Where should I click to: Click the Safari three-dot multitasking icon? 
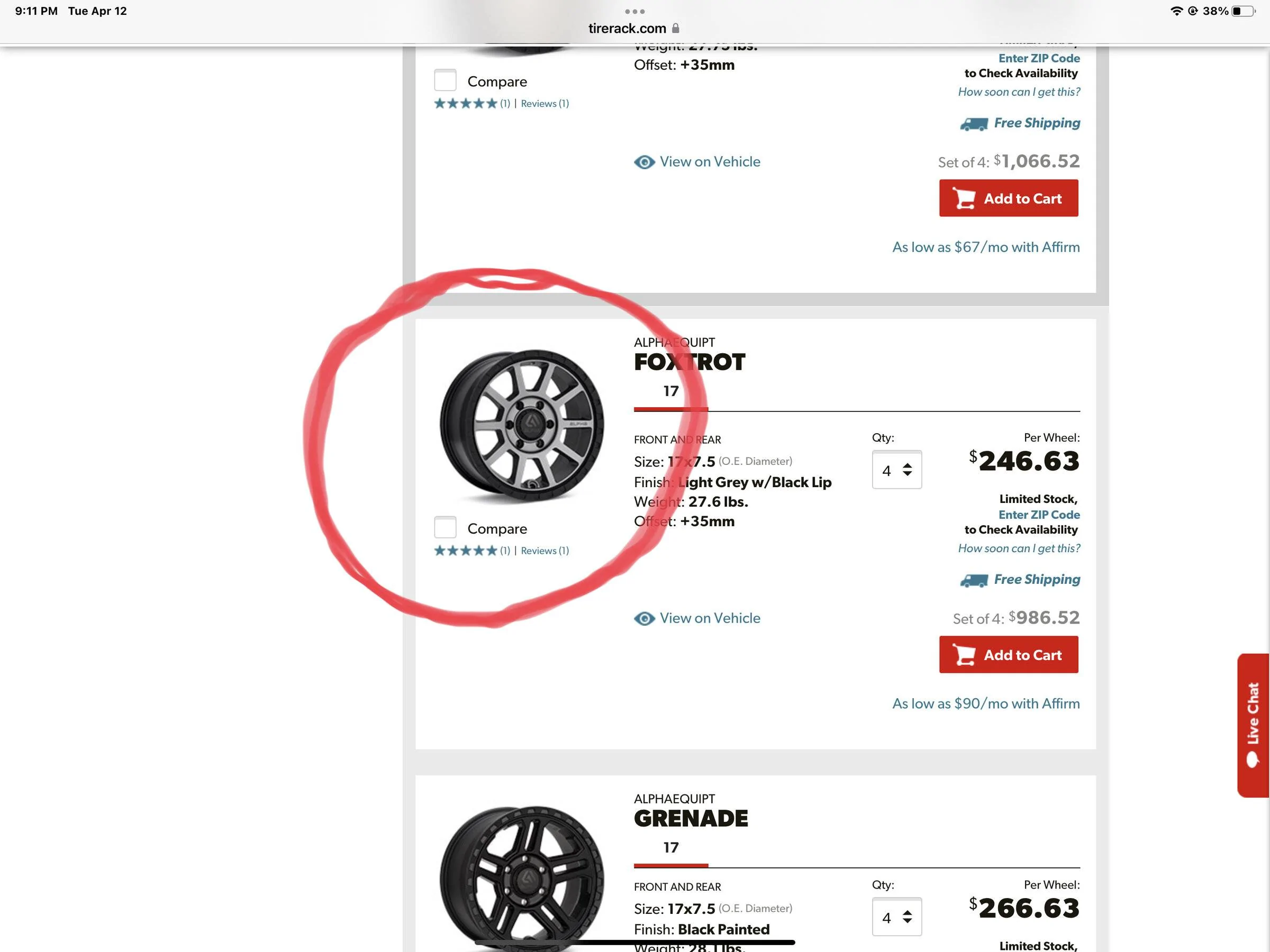pyautogui.click(x=634, y=12)
